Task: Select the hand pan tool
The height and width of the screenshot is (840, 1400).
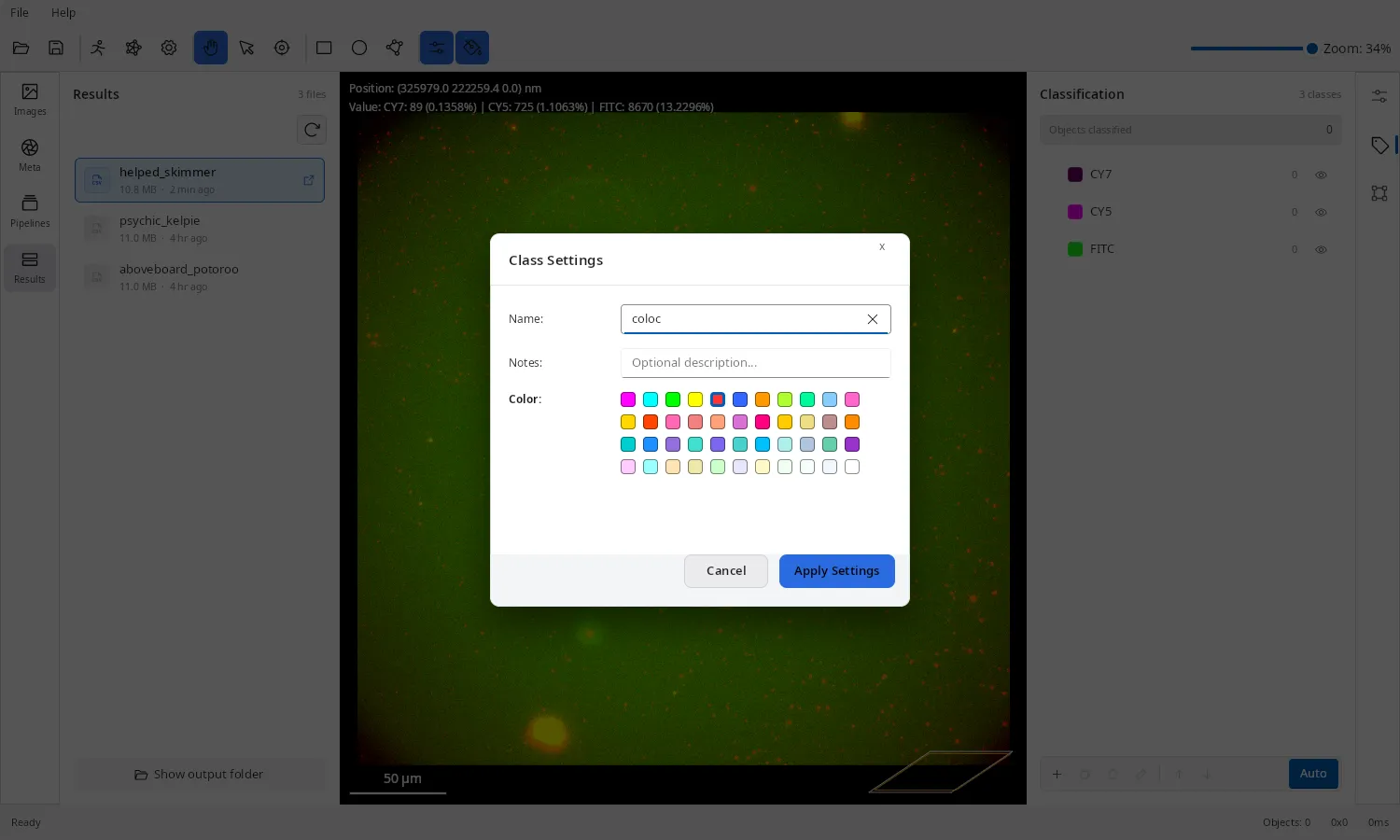Action: (211, 48)
